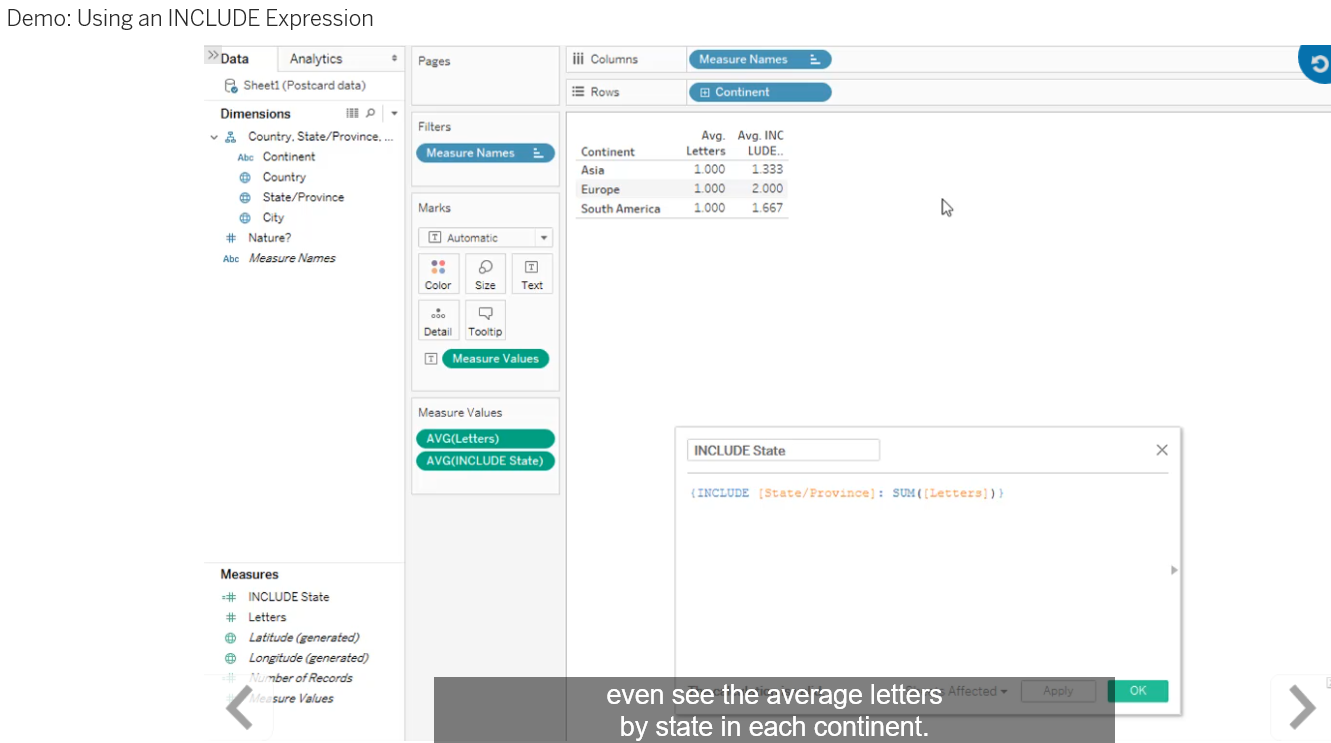Viewport: 1331px width, 743px height.
Task: Select the Continent dimension
Action: pos(288,157)
